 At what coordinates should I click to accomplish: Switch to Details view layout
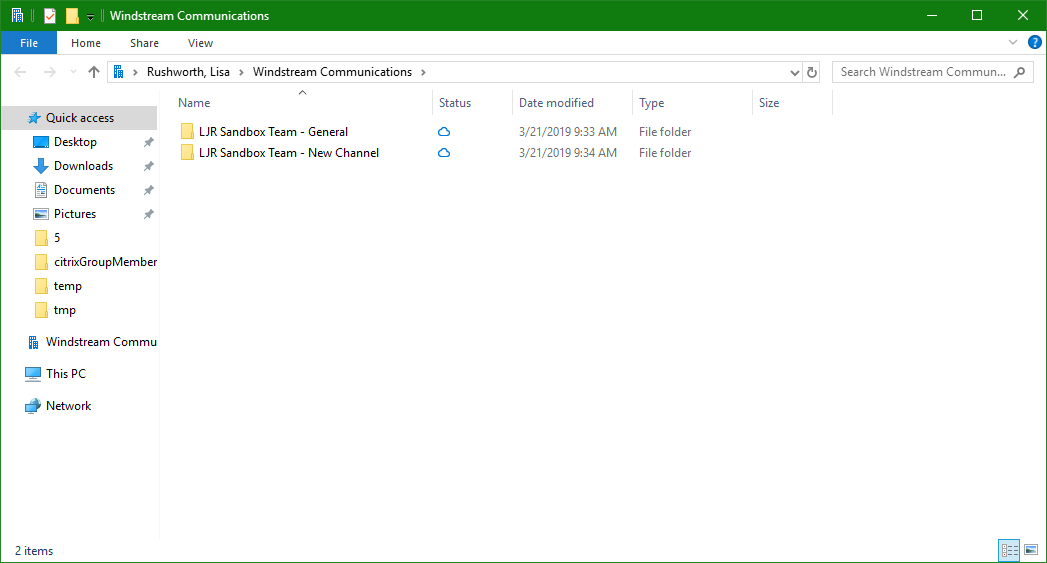[1009, 550]
